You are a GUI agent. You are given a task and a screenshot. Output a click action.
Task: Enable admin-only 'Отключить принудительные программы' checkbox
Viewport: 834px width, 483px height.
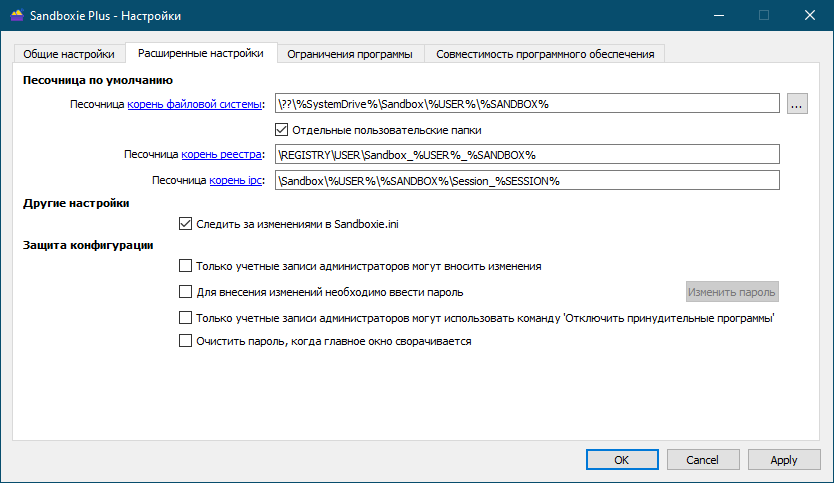(185, 318)
